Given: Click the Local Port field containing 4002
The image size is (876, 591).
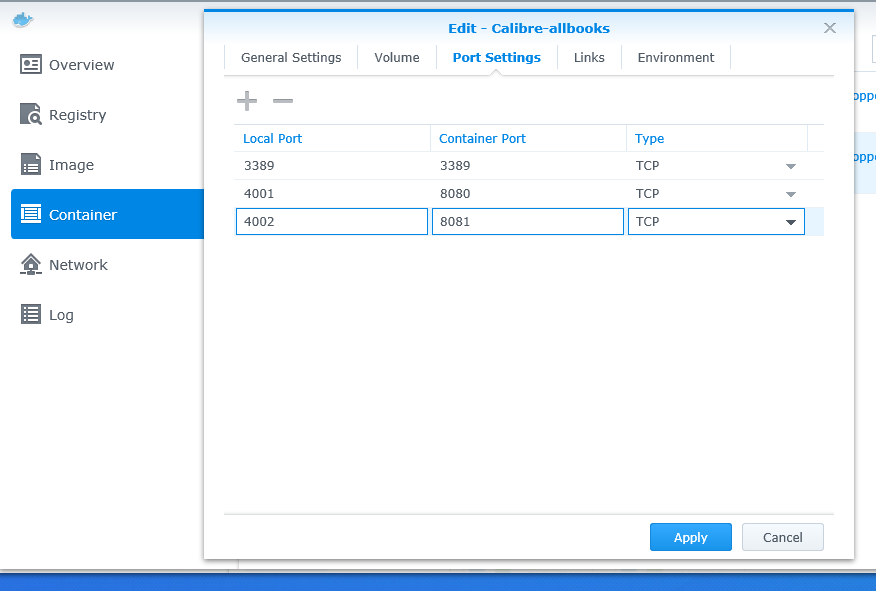Looking at the screenshot, I should [x=332, y=222].
